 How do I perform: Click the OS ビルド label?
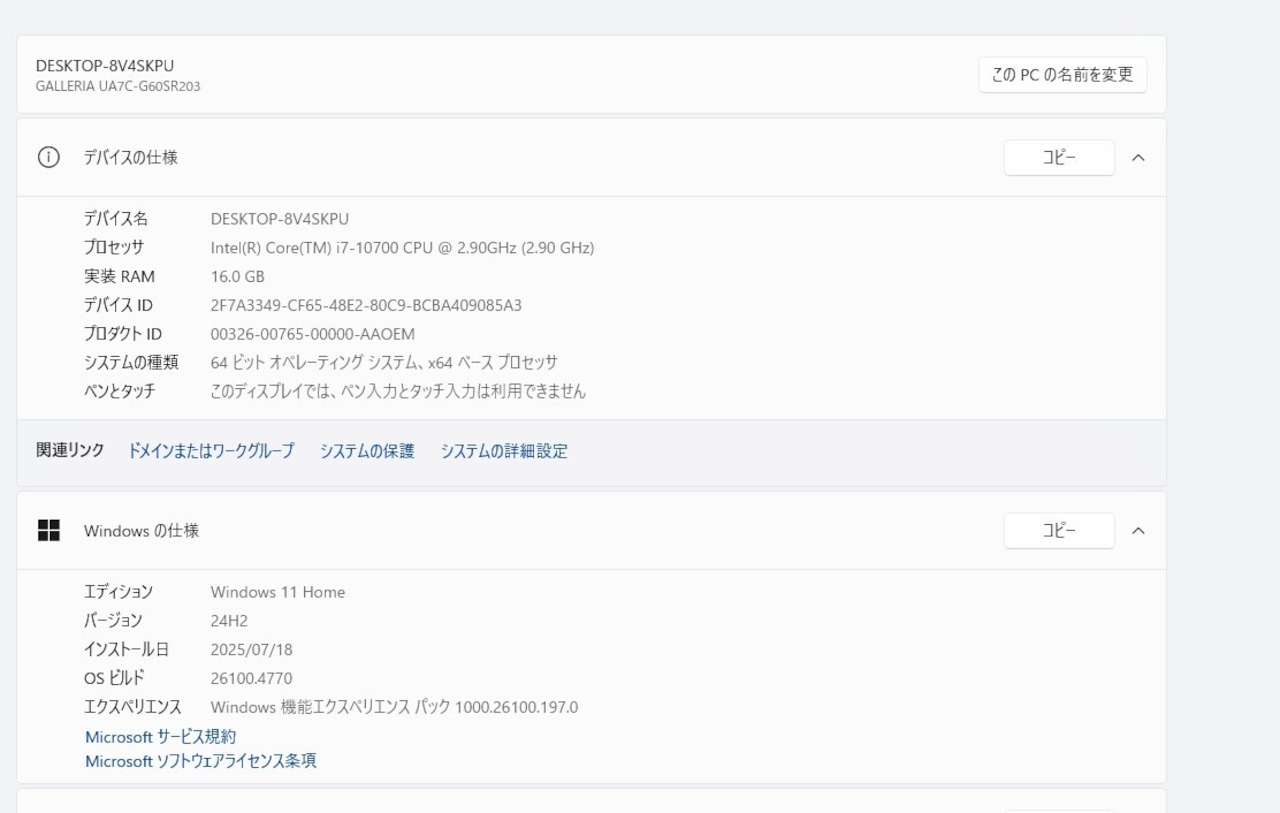point(114,678)
